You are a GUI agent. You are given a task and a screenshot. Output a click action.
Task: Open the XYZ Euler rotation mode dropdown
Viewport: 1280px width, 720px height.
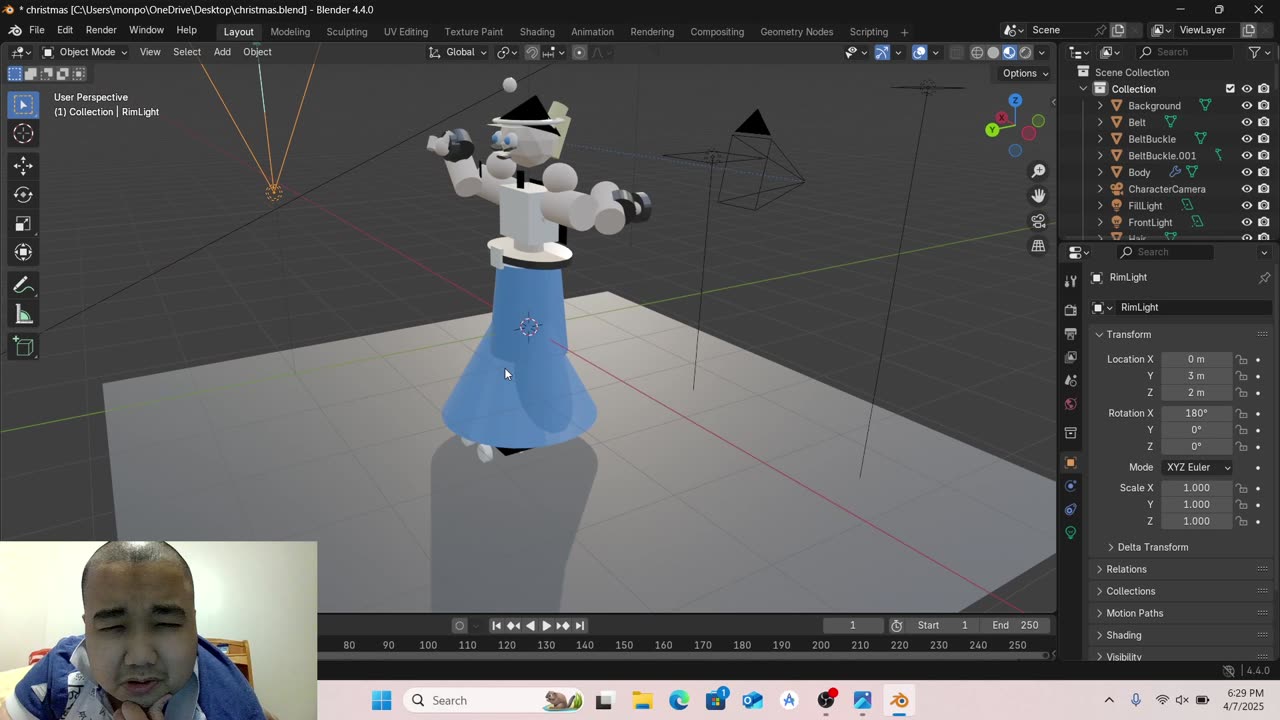tap(1196, 467)
